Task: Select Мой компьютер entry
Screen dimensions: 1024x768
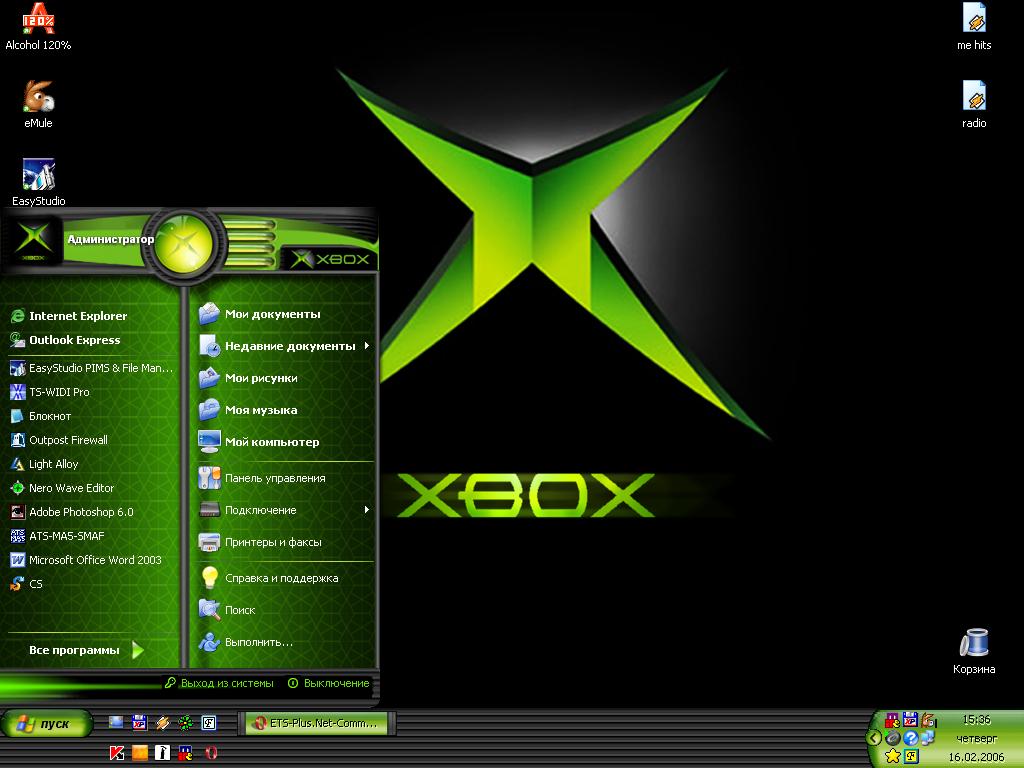Action: pyautogui.click(x=271, y=442)
